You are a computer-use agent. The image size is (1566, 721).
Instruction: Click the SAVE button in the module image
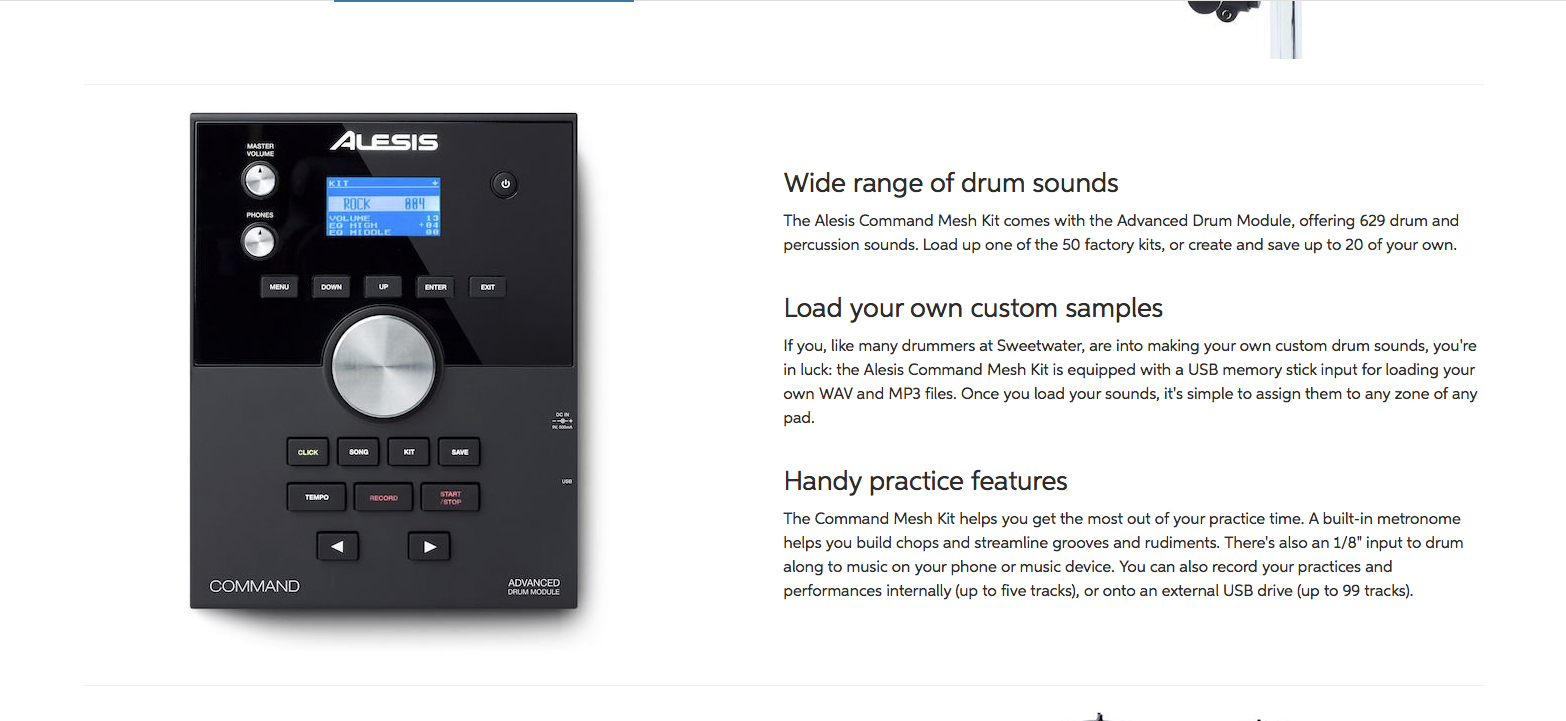(x=460, y=452)
